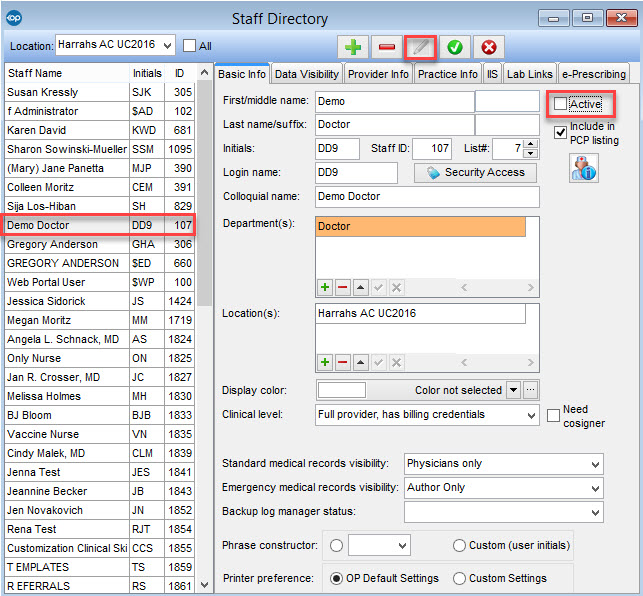
Task: Click the Security Access button
Action: 475,172
